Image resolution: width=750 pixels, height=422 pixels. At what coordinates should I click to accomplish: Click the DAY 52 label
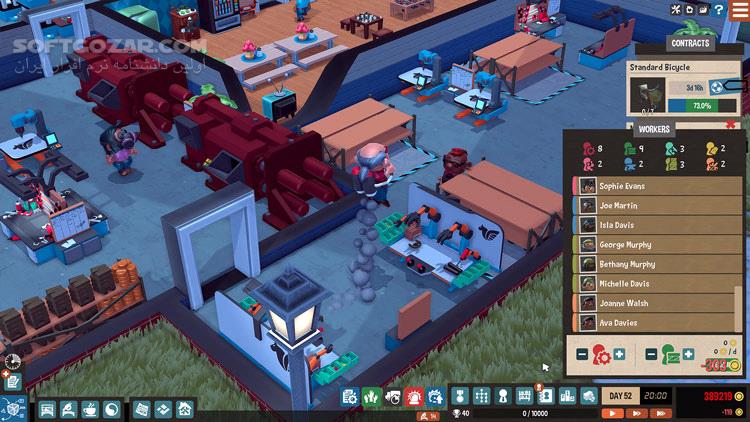(x=620, y=396)
